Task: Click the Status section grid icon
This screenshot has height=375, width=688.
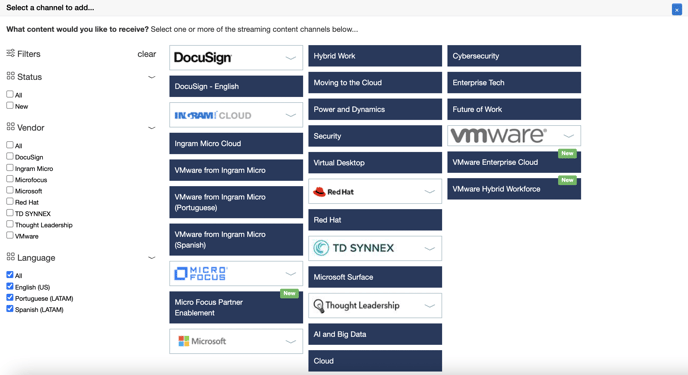Action: coord(11,76)
